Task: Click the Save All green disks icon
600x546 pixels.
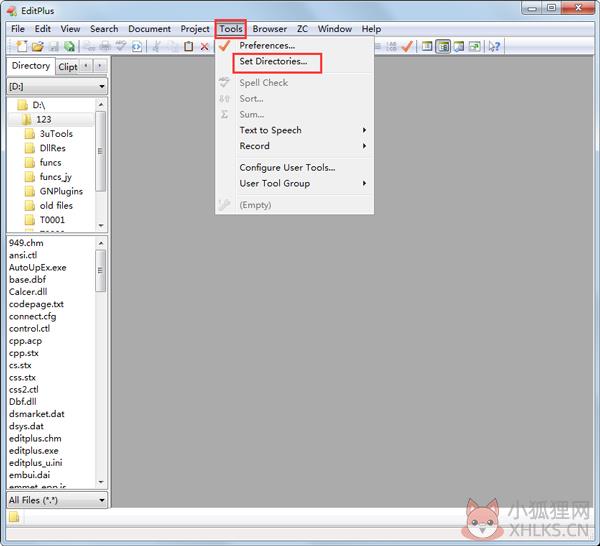Action: point(69,47)
